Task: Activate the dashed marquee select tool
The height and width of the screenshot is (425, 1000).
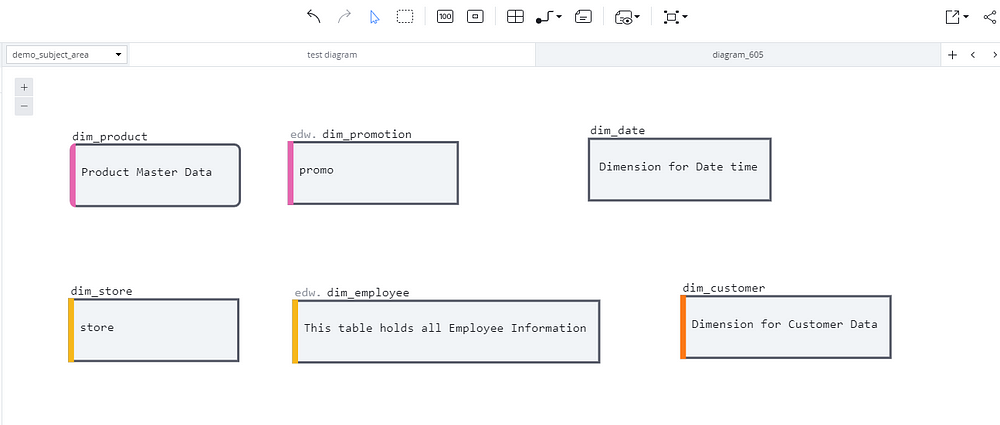Action: click(405, 17)
